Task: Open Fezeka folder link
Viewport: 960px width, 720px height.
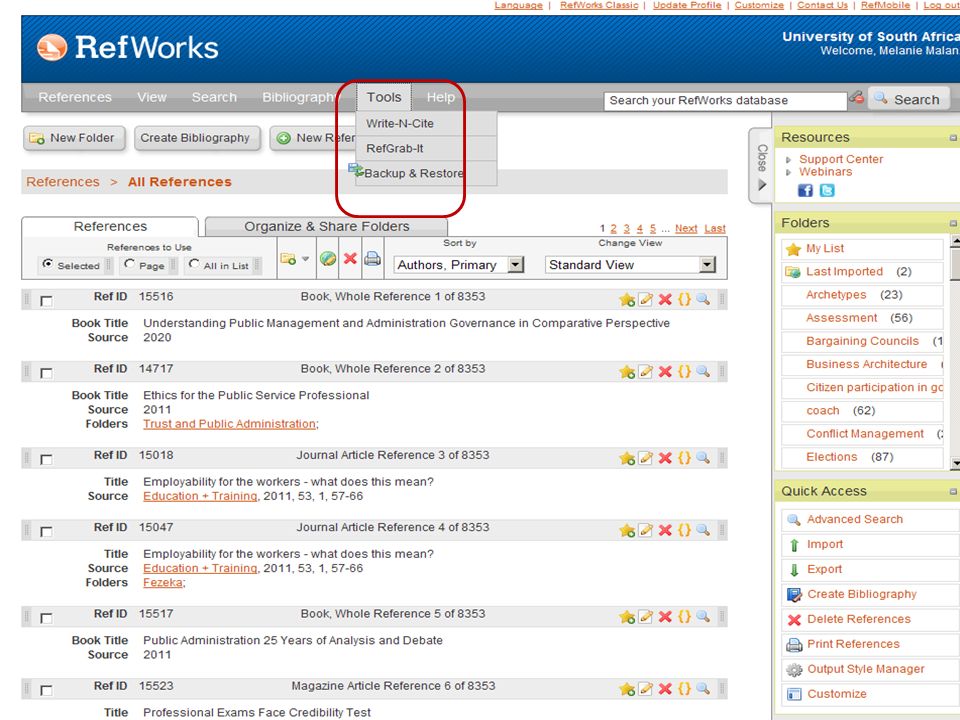Action: [x=162, y=582]
